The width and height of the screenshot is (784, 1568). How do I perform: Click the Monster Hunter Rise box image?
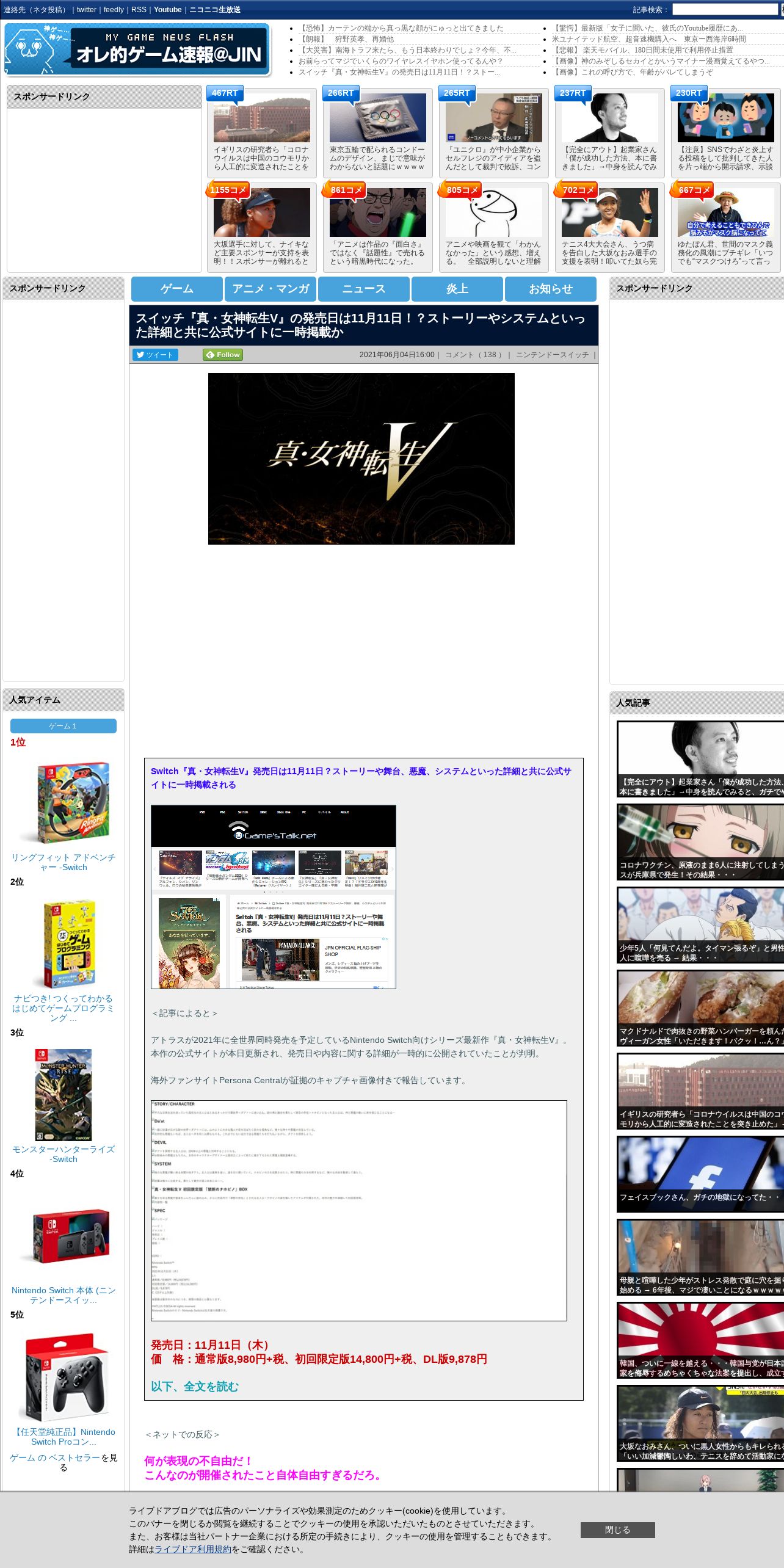[64, 1095]
